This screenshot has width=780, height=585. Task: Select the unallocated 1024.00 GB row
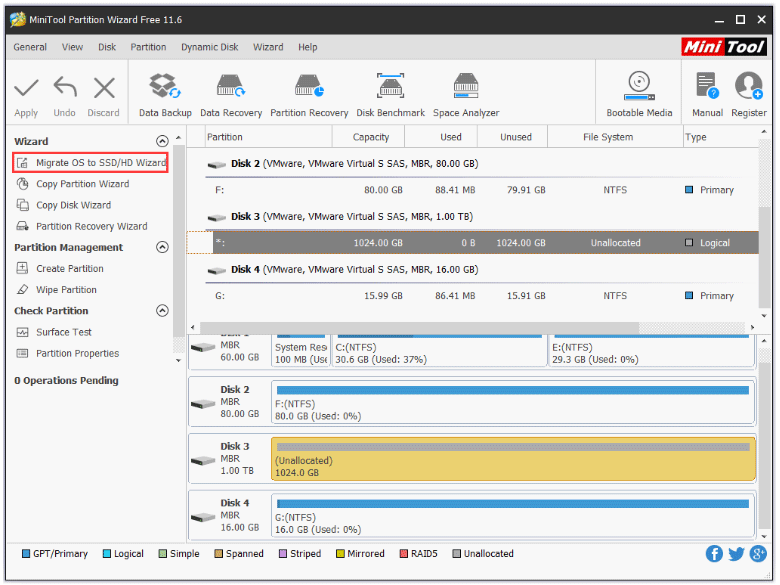click(x=473, y=243)
